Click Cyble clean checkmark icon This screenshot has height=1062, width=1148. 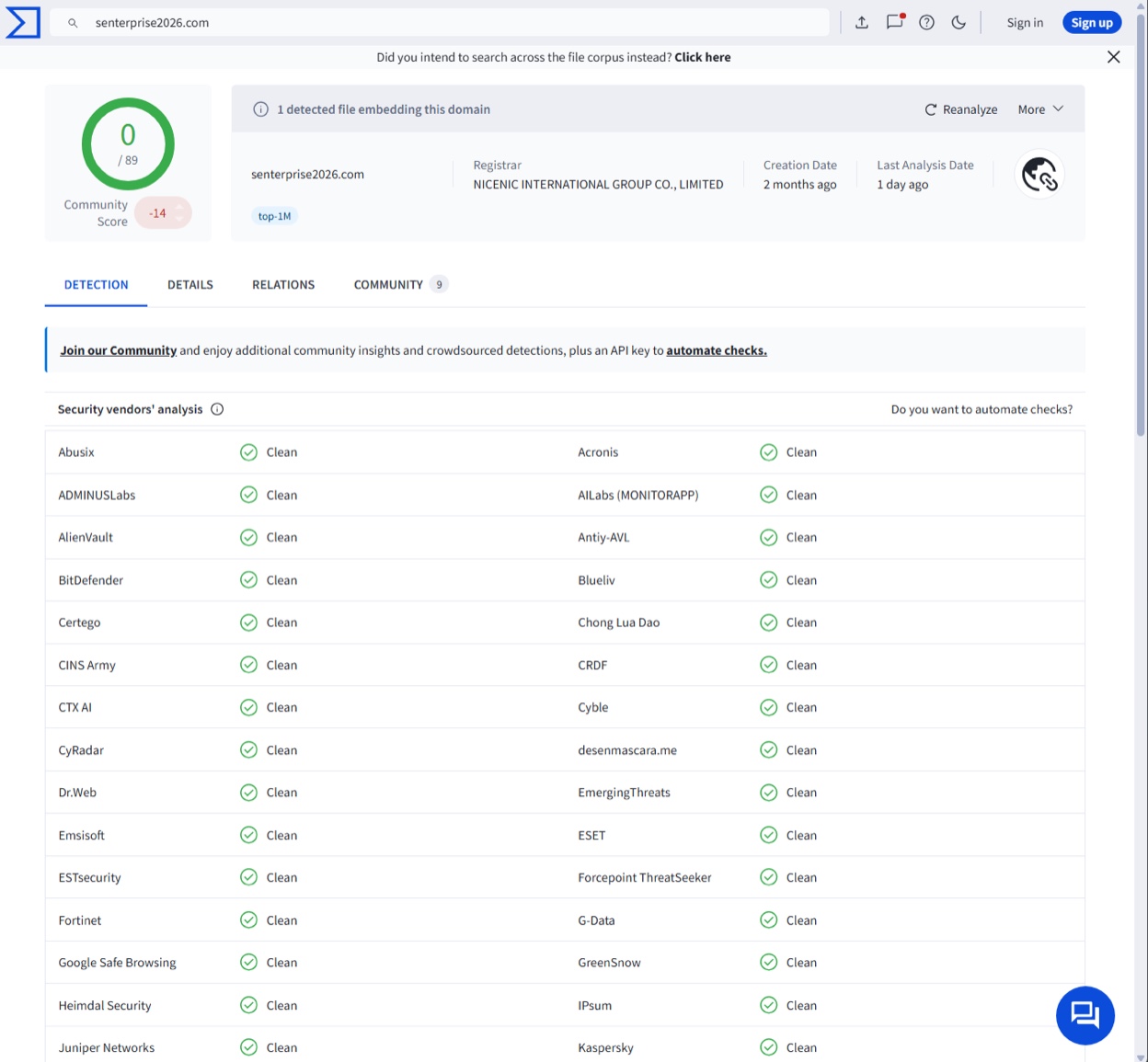pos(768,707)
